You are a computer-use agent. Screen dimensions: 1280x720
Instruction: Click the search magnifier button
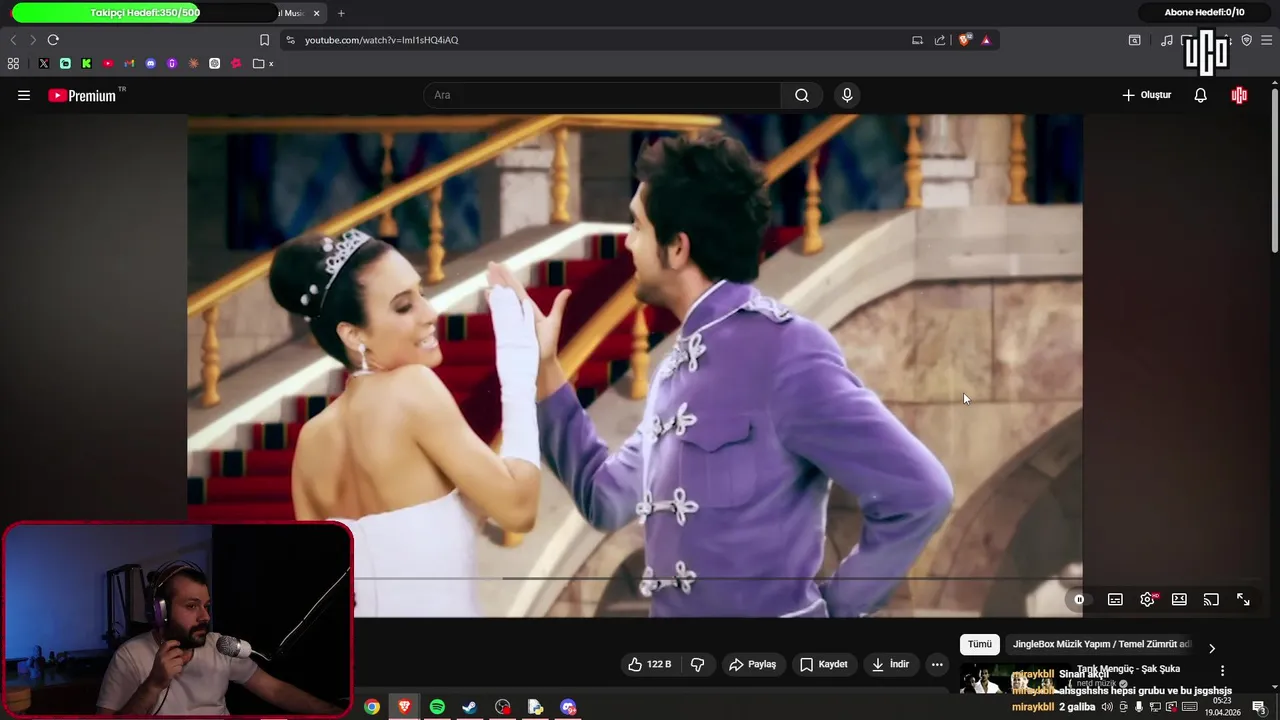click(802, 95)
